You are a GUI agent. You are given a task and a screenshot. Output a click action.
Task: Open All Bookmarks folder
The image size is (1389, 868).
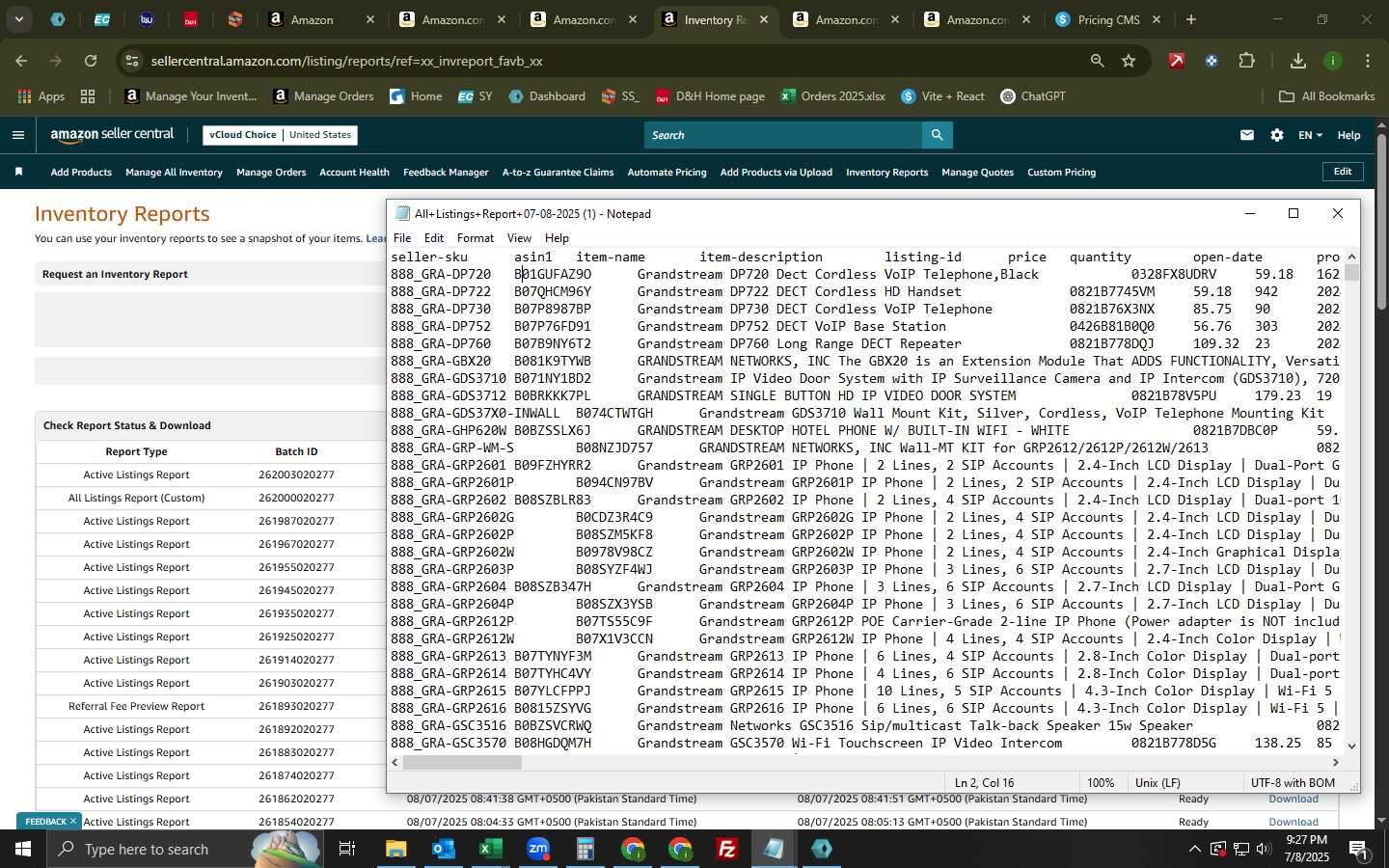pyautogui.click(x=1326, y=96)
